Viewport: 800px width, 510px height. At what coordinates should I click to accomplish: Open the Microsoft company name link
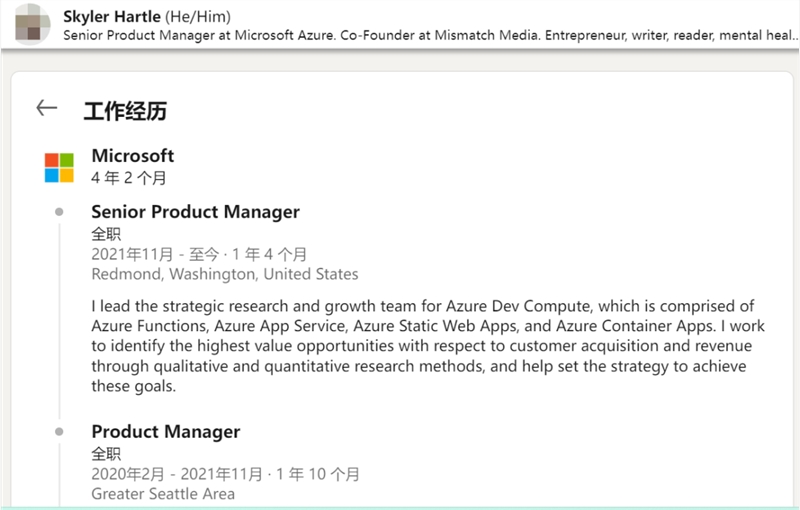coord(132,156)
